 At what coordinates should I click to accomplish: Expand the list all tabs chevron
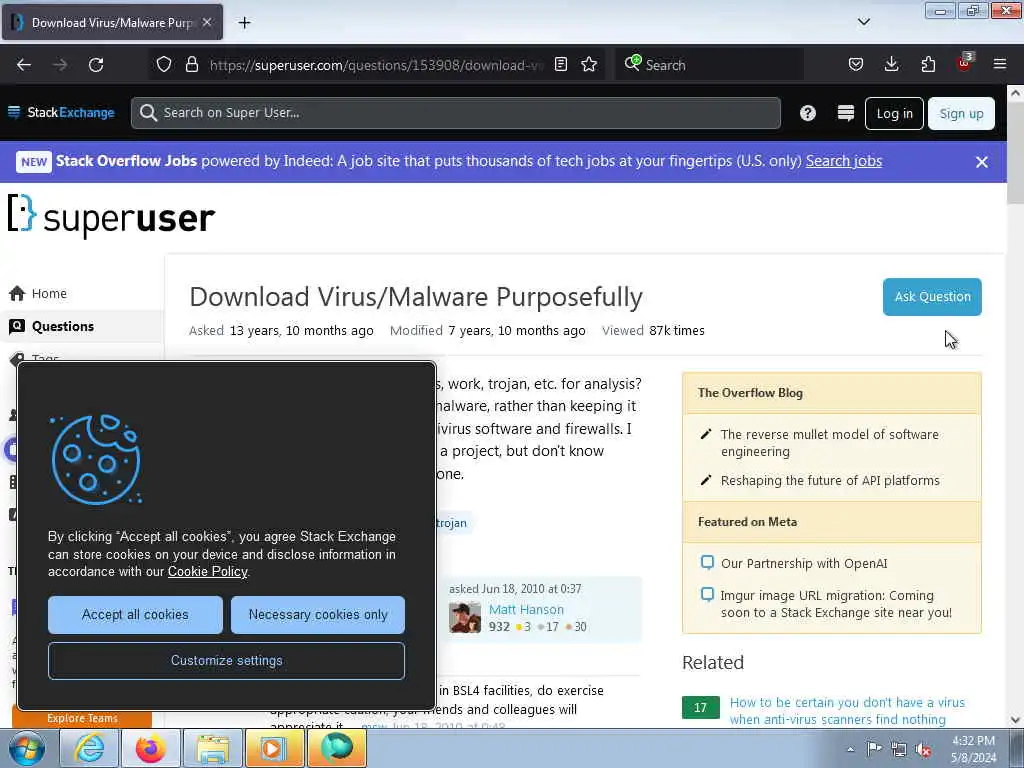(x=863, y=22)
